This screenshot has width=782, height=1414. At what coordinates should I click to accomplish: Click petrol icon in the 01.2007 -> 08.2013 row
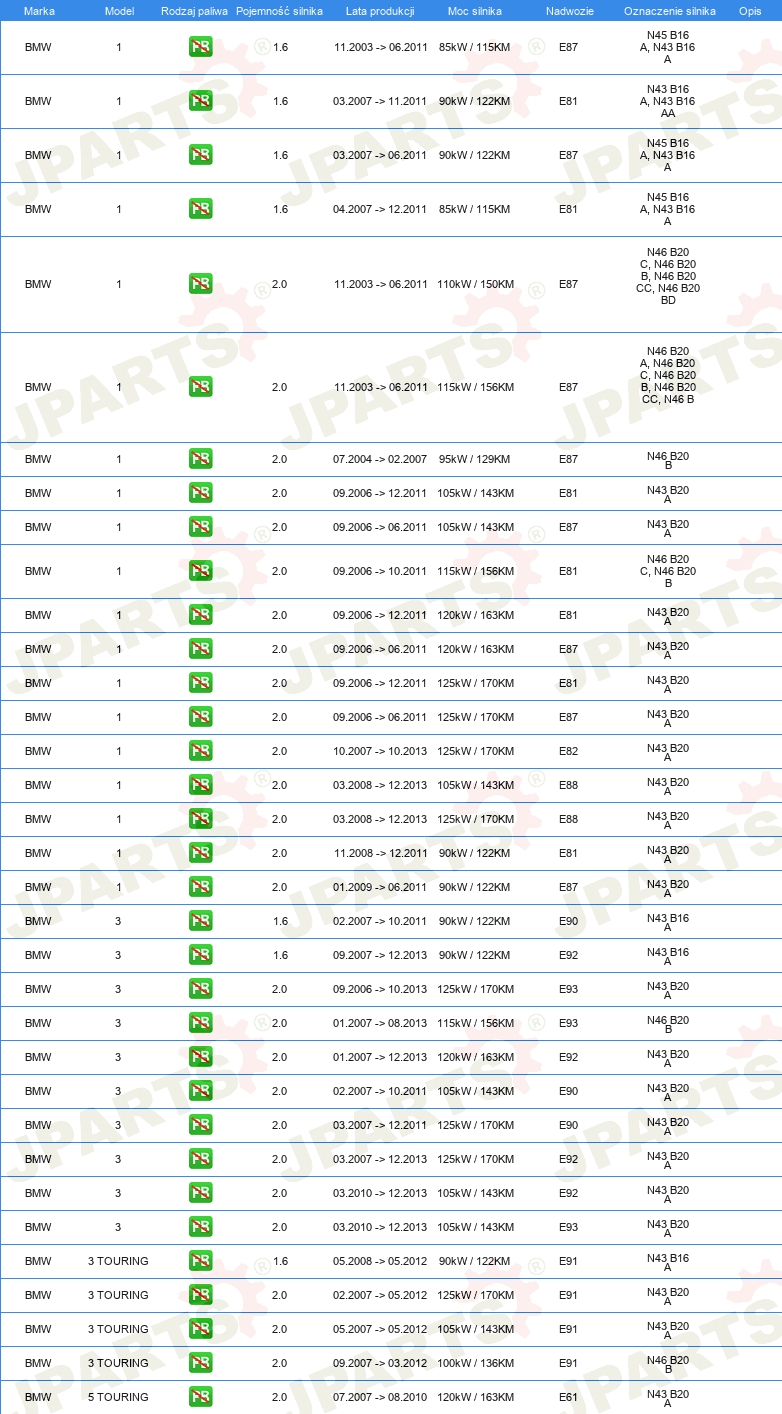pos(200,1023)
